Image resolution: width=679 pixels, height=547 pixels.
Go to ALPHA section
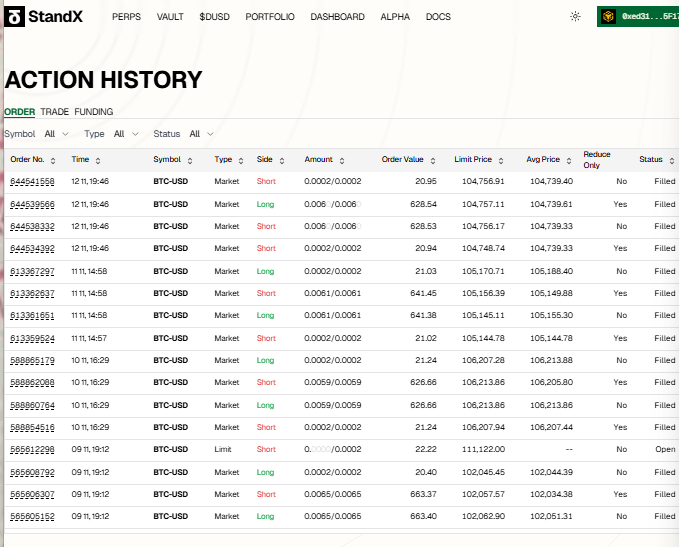tap(395, 17)
